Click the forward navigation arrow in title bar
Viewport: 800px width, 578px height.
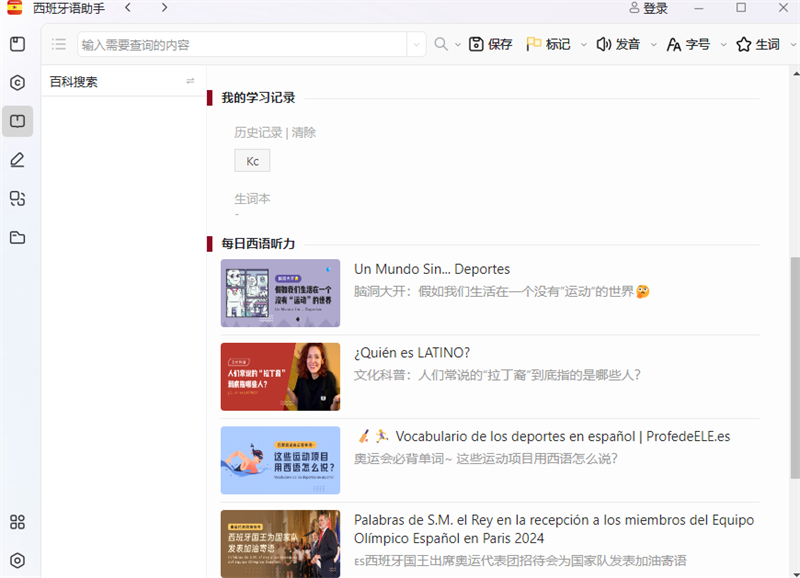(164, 8)
